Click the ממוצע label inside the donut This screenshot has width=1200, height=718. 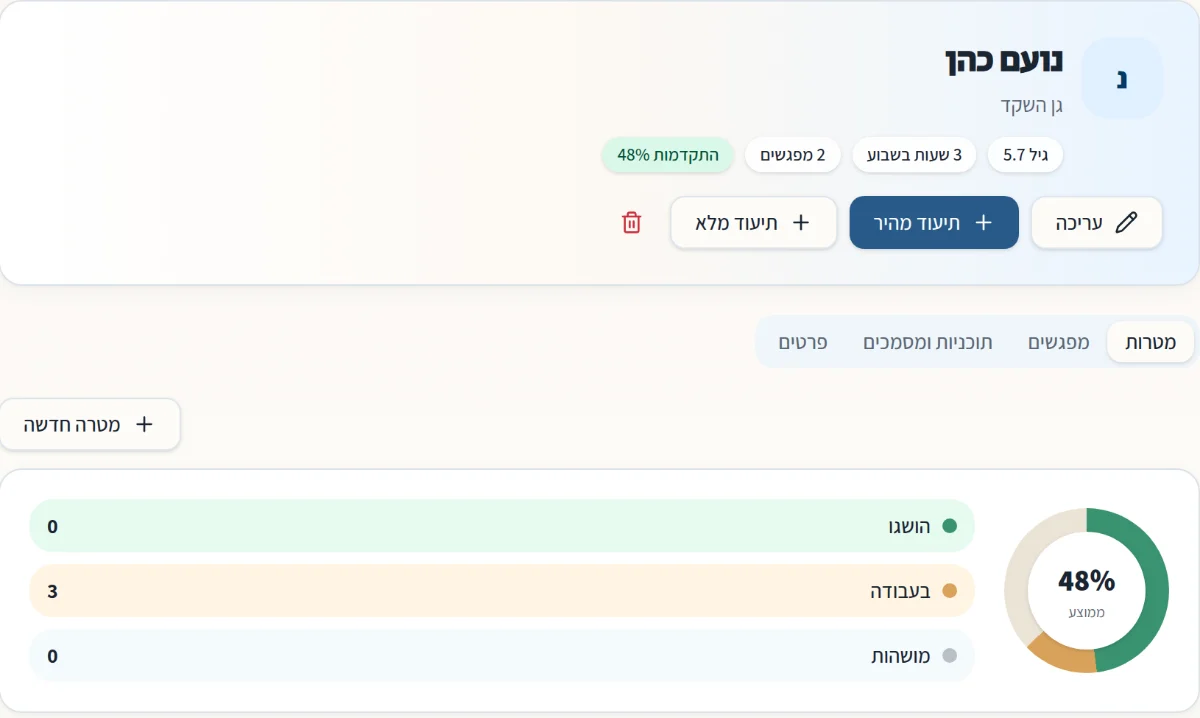[1087, 612]
